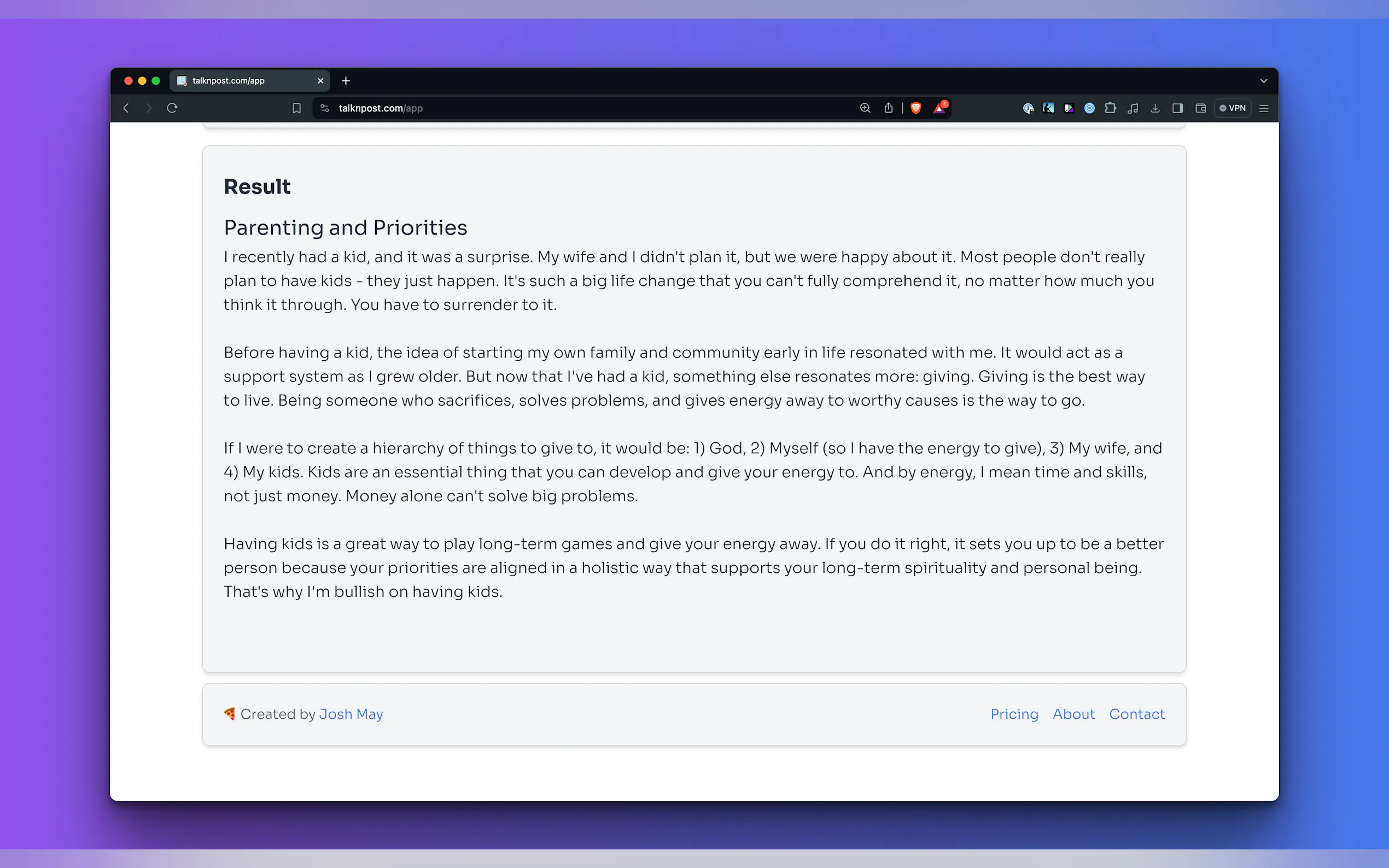
Task: Click the Josh May creator link
Action: tap(351, 713)
